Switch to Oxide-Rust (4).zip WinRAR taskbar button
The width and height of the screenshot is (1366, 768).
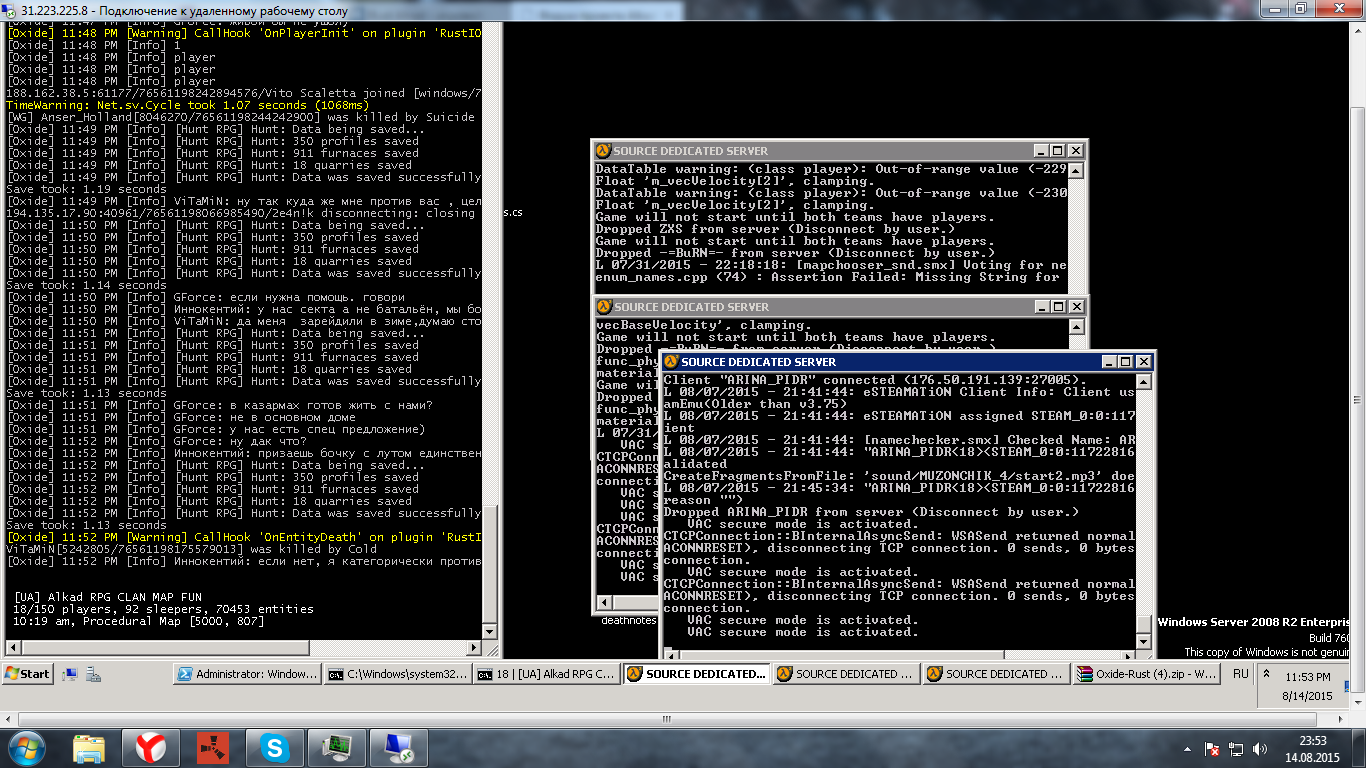click(x=1146, y=674)
